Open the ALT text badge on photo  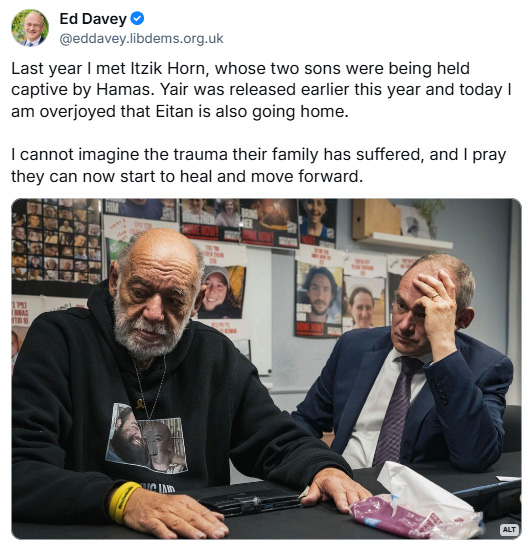tap(509, 529)
